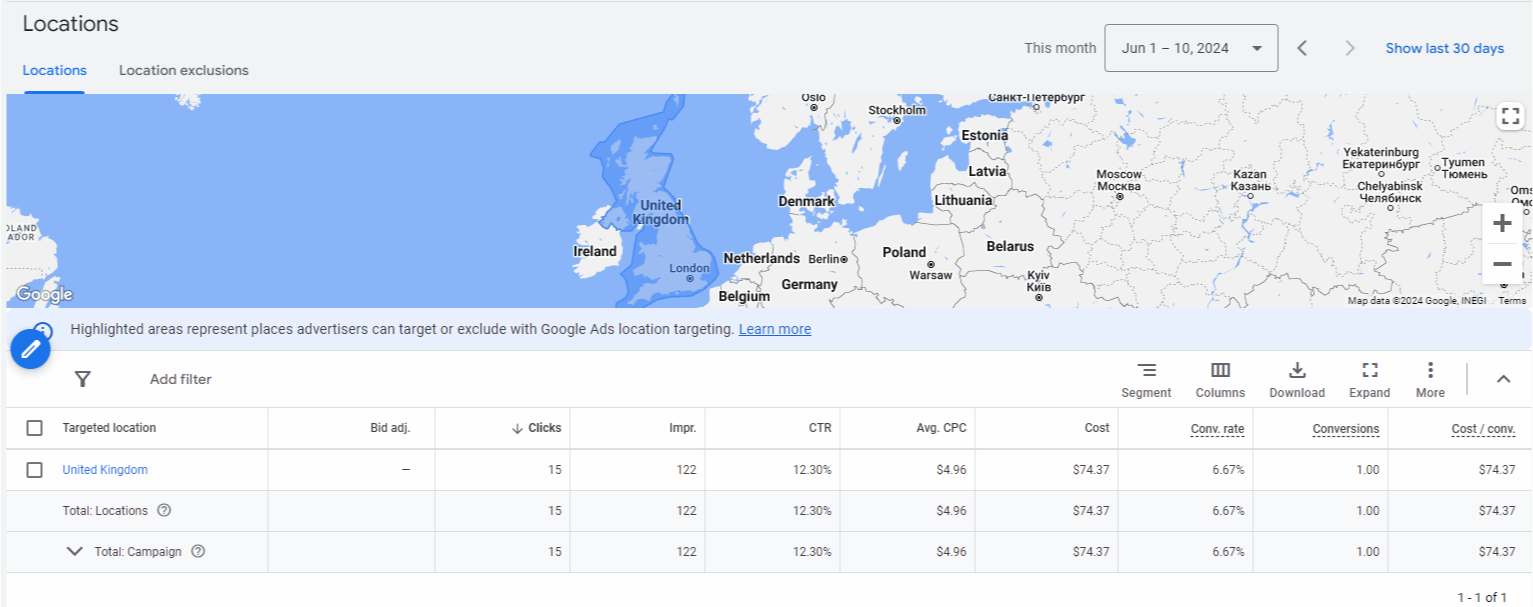Click the info icon on the banner
1533x607 pixels.
(42, 329)
